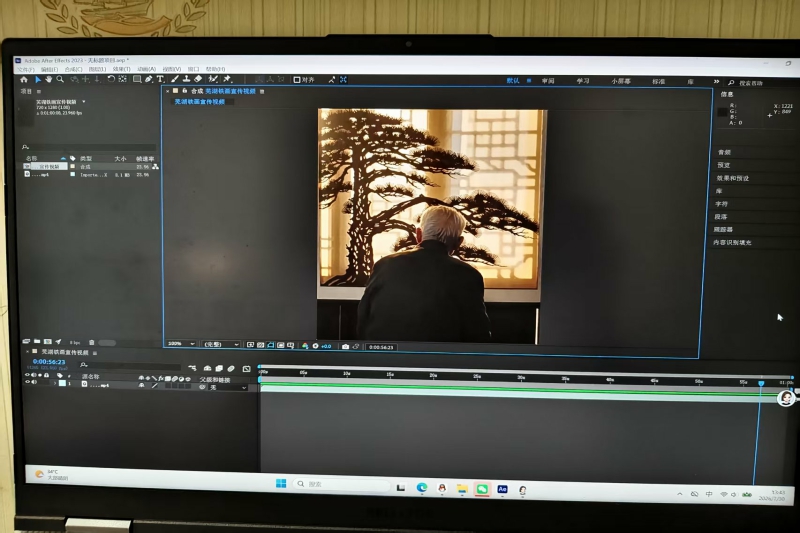Click the trash icon in the Project panel
The width and height of the screenshot is (800, 533).
[92, 342]
